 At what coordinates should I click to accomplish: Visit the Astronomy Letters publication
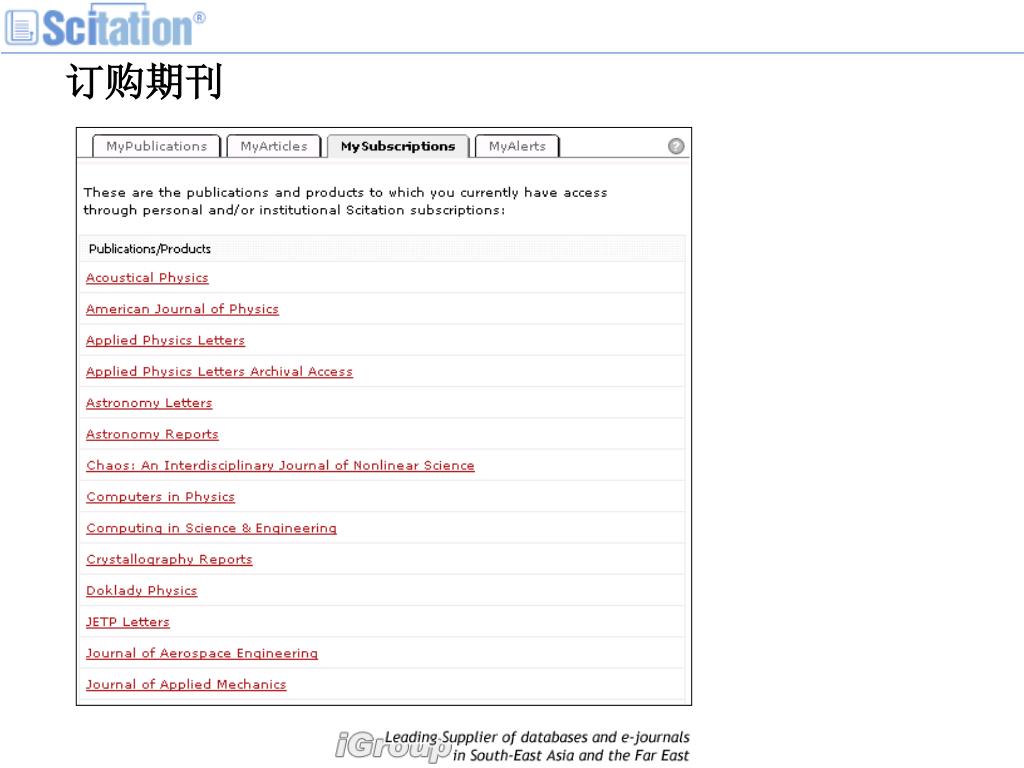pyautogui.click(x=149, y=403)
